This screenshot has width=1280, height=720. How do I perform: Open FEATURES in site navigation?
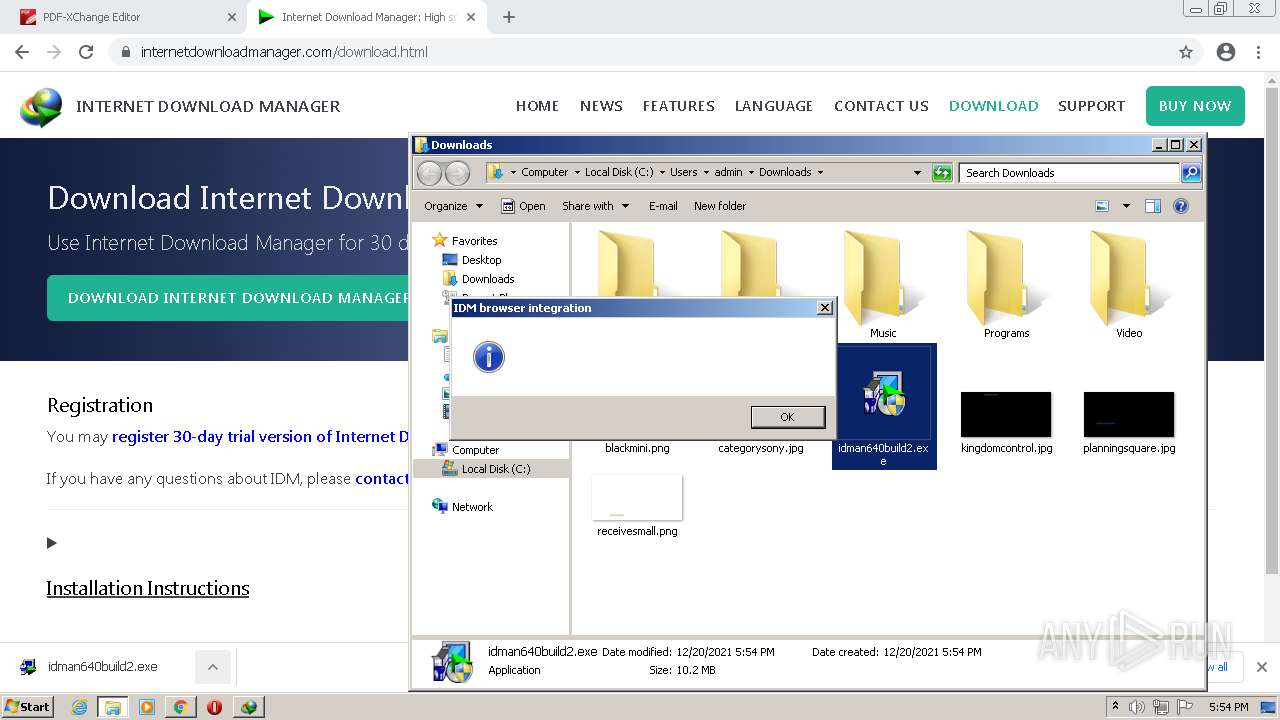tap(678, 106)
